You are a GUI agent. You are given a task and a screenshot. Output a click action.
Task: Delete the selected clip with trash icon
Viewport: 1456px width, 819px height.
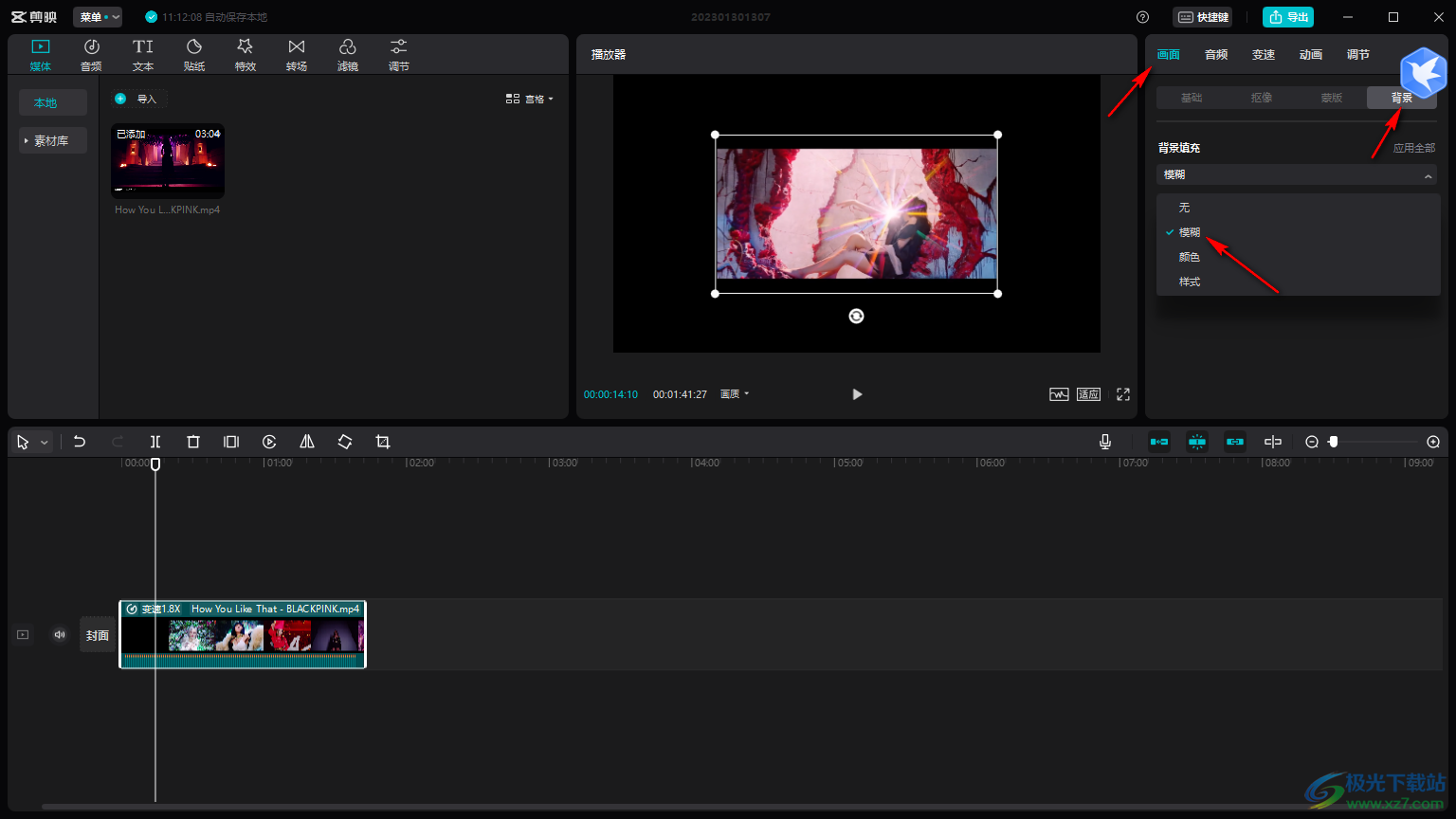pyautogui.click(x=193, y=442)
